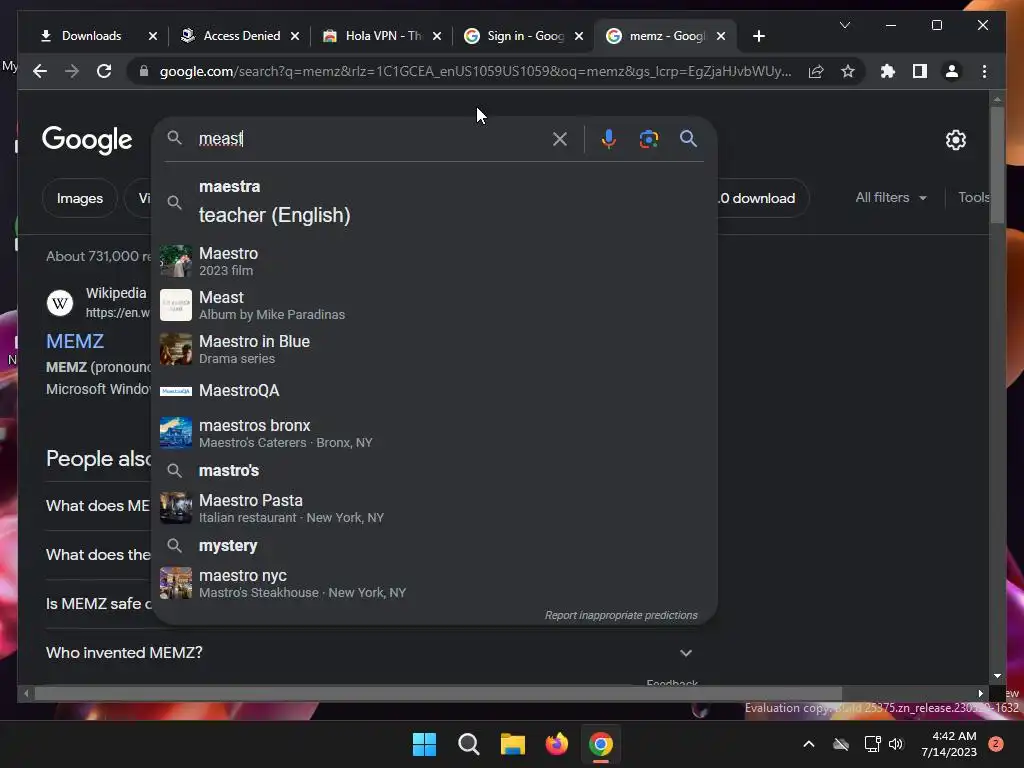1024x768 pixels.
Task: Share this page via address bar icon
Action: [816, 71]
